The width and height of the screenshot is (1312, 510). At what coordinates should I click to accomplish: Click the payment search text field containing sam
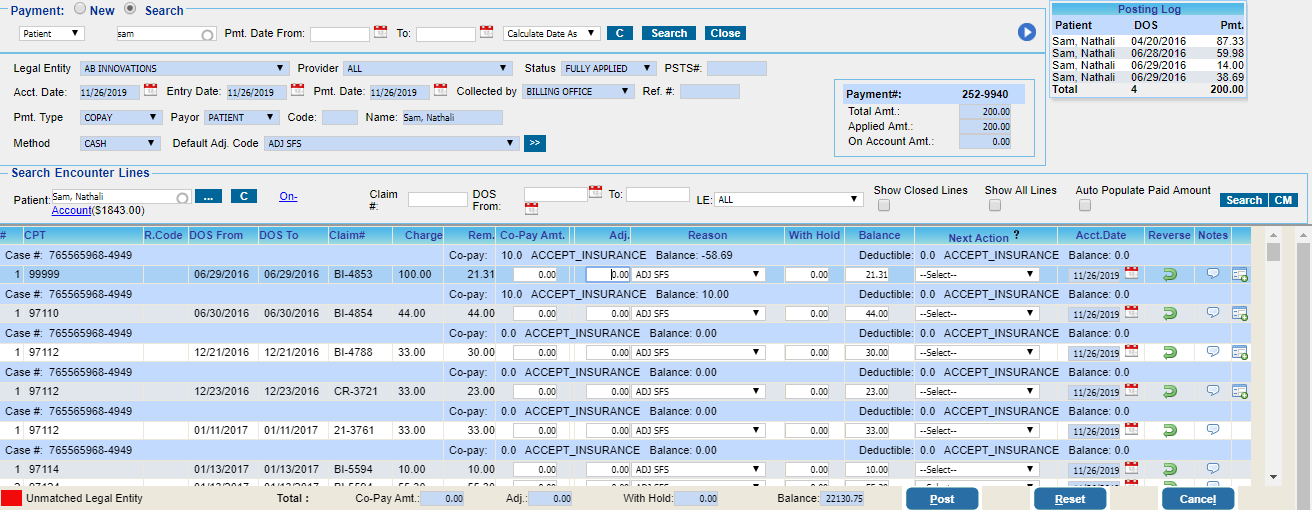click(165, 33)
